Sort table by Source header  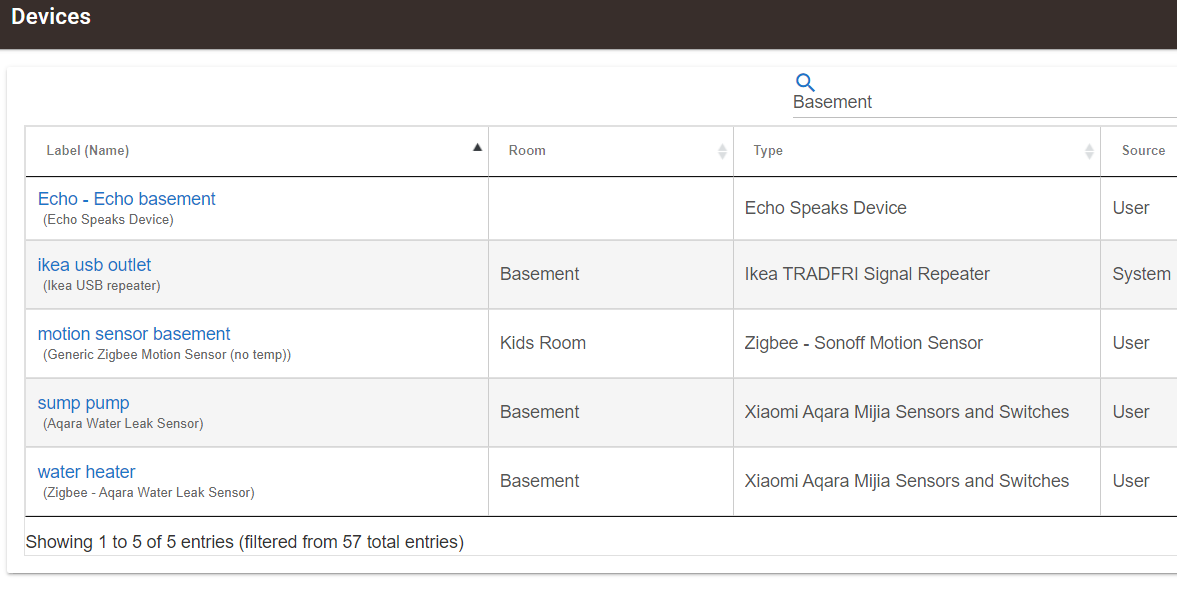[1143, 150]
